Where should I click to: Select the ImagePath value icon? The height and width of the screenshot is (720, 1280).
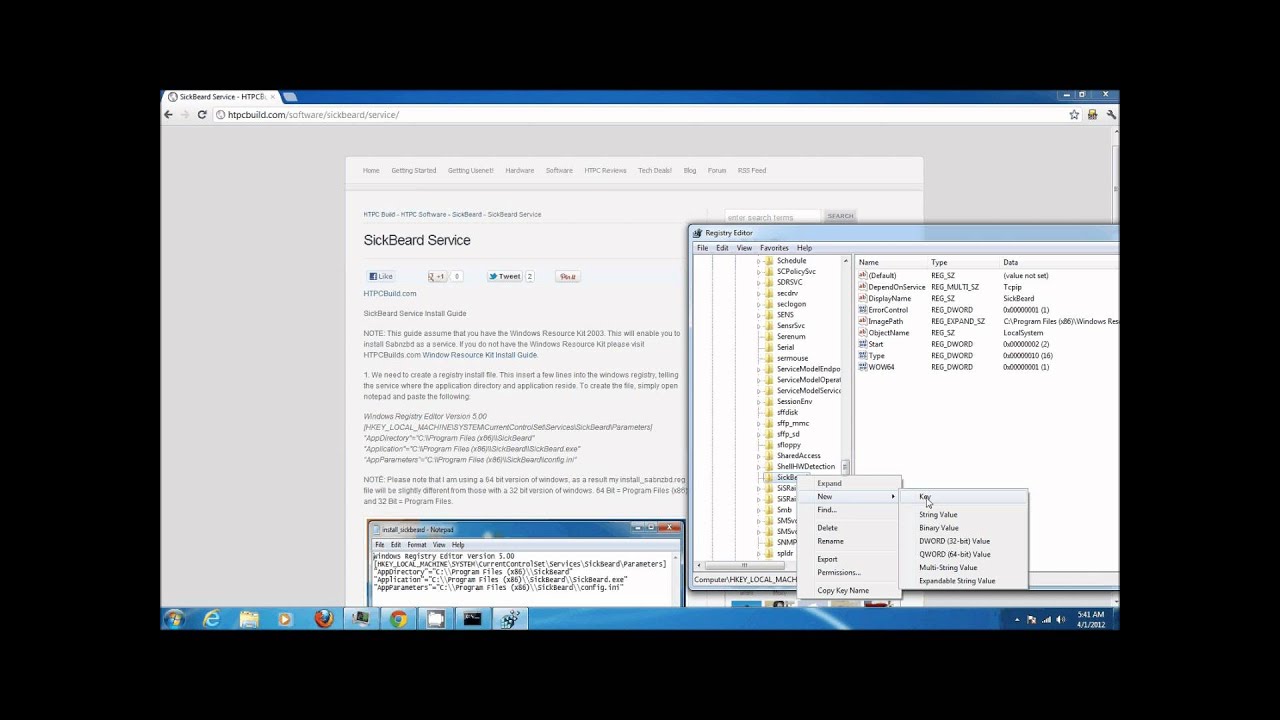click(862, 321)
